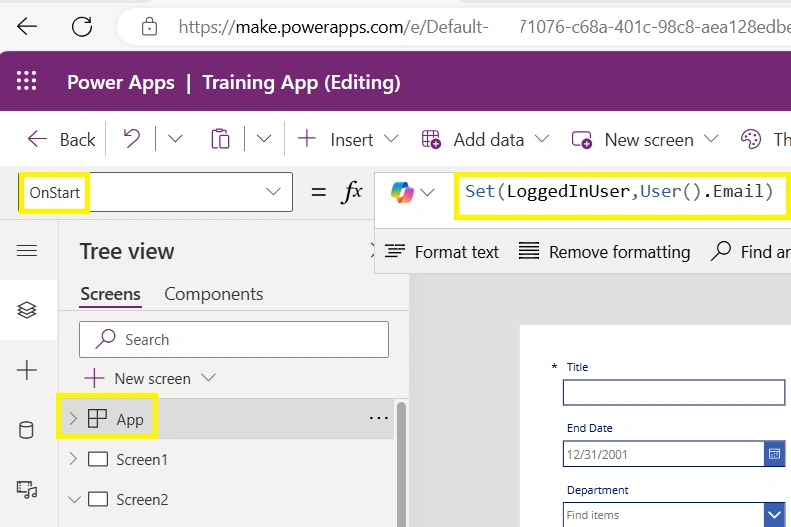Expand Tree view New screen chevron
Image resolution: width=791 pixels, height=527 pixels.
tap(208, 377)
